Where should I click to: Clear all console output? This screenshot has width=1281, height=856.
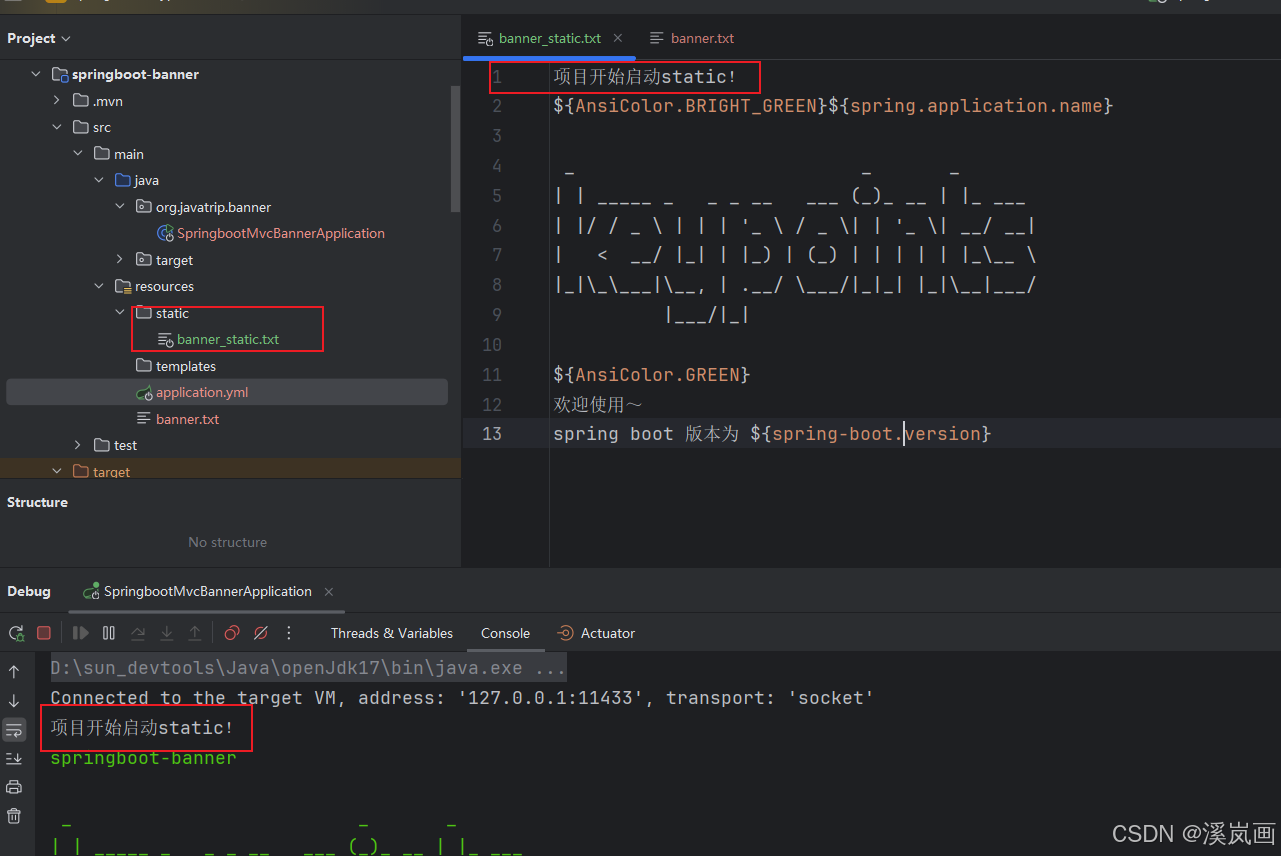point(14,816)
